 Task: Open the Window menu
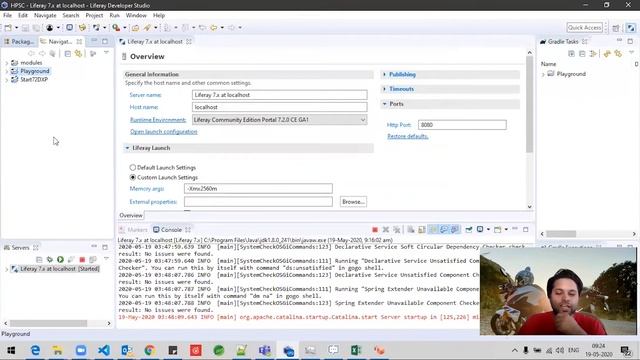point(136,15)
